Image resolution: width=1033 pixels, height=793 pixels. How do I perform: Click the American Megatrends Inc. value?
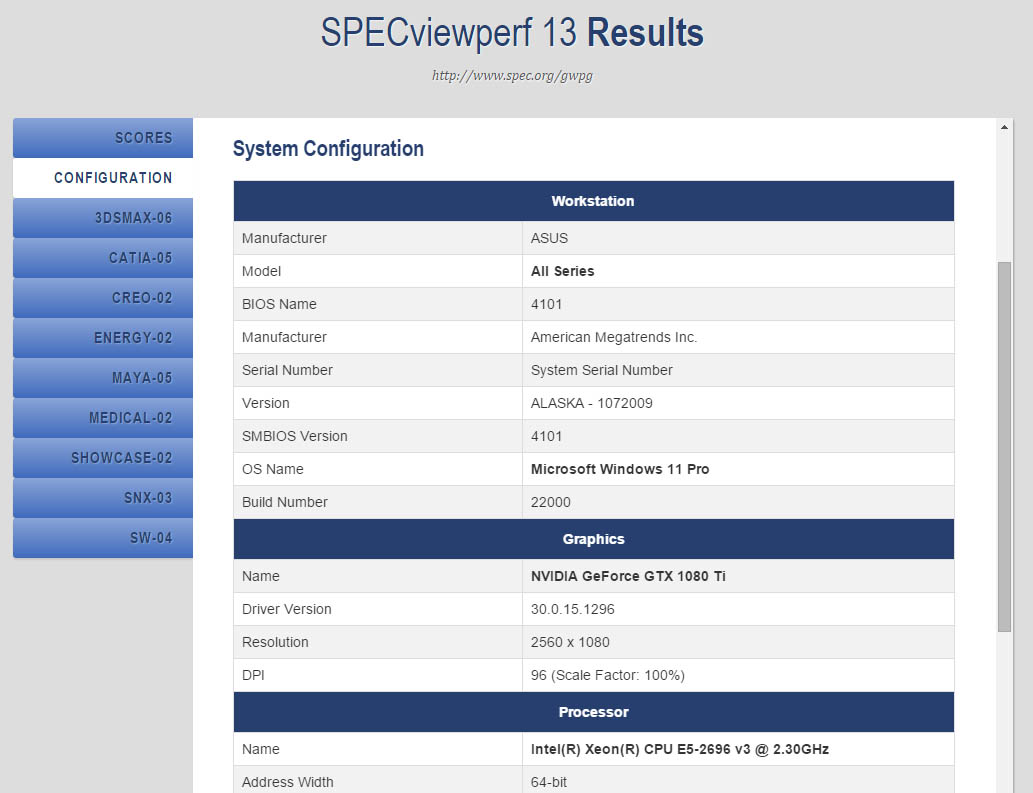pos(614,337)
